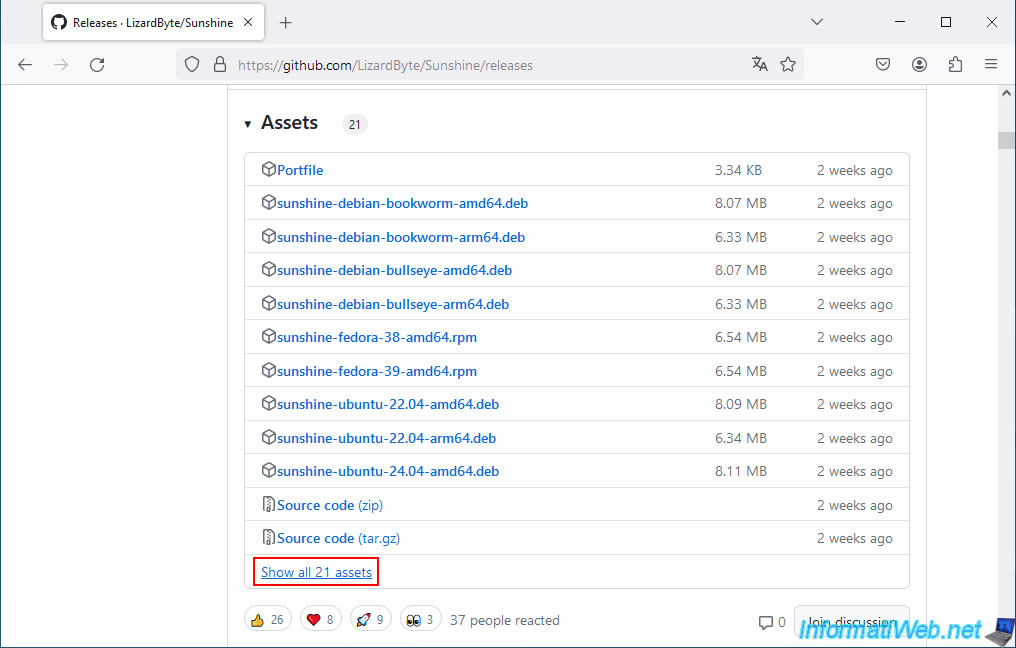This screenshot has height=648, width=1016.
Task: Open the list all tabs dropdown
Action: pos(817,22)
